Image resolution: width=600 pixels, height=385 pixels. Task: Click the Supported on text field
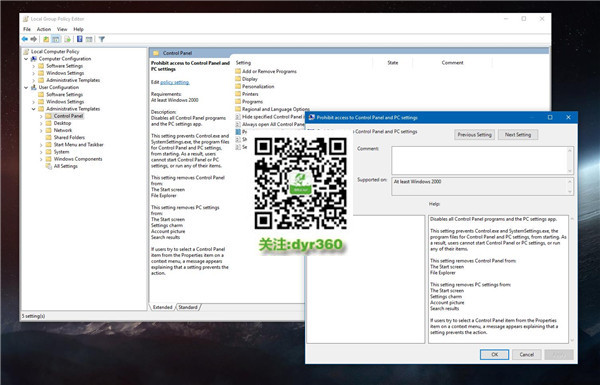[x=482, y=187]
